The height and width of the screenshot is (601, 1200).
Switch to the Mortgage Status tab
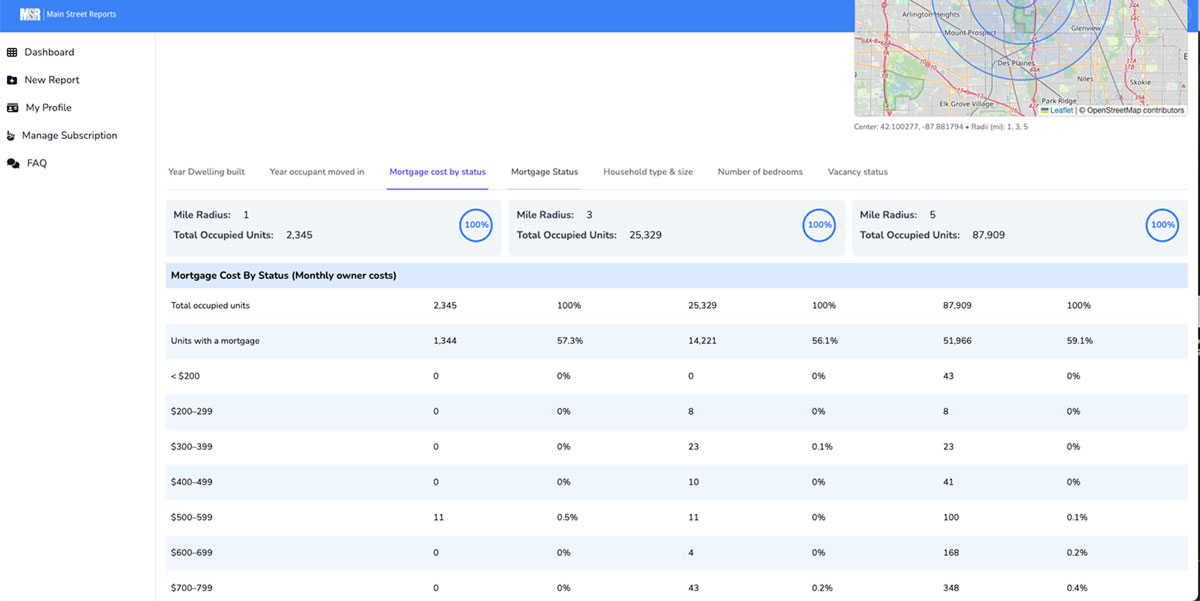pyautogui.click(x=544, y=172)
